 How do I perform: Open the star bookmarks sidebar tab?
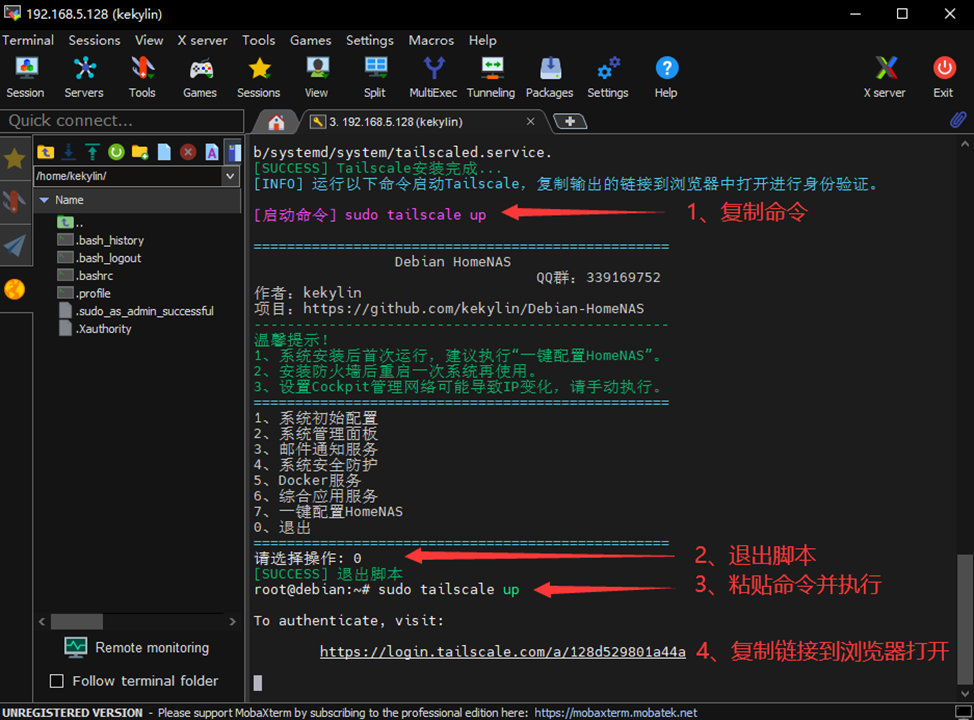click(15, 158)
